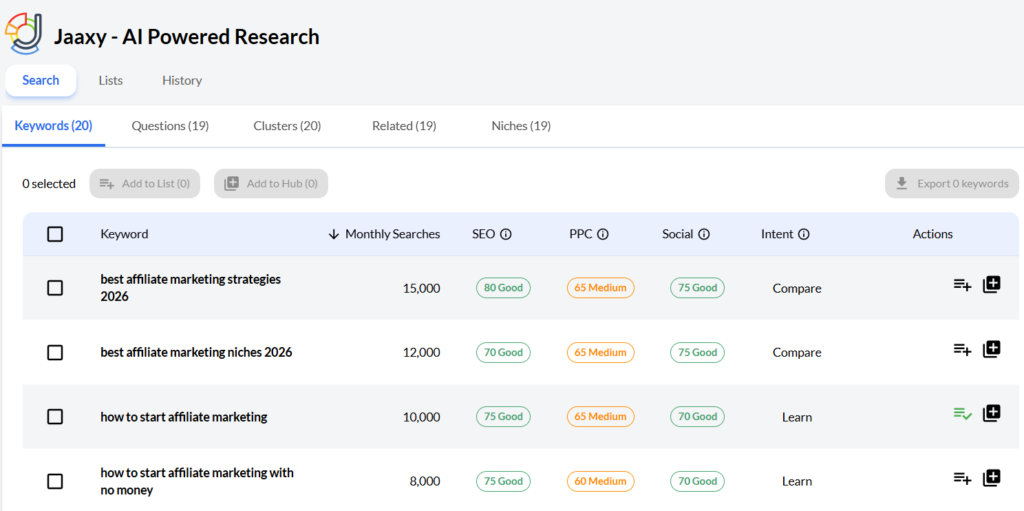Click the Monthly Searches header text
Screen dimensions: 1024x511
tap(392, 234)
